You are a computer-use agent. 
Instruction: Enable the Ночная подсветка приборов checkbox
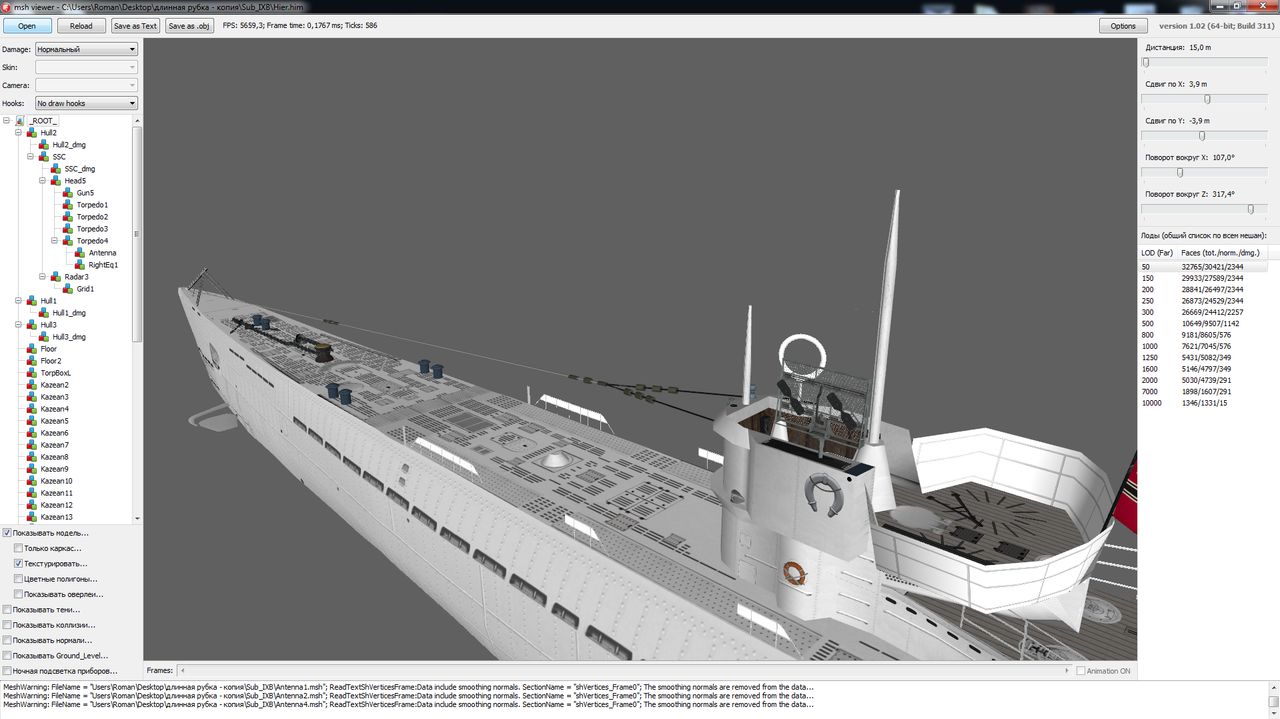click(7, 671)
